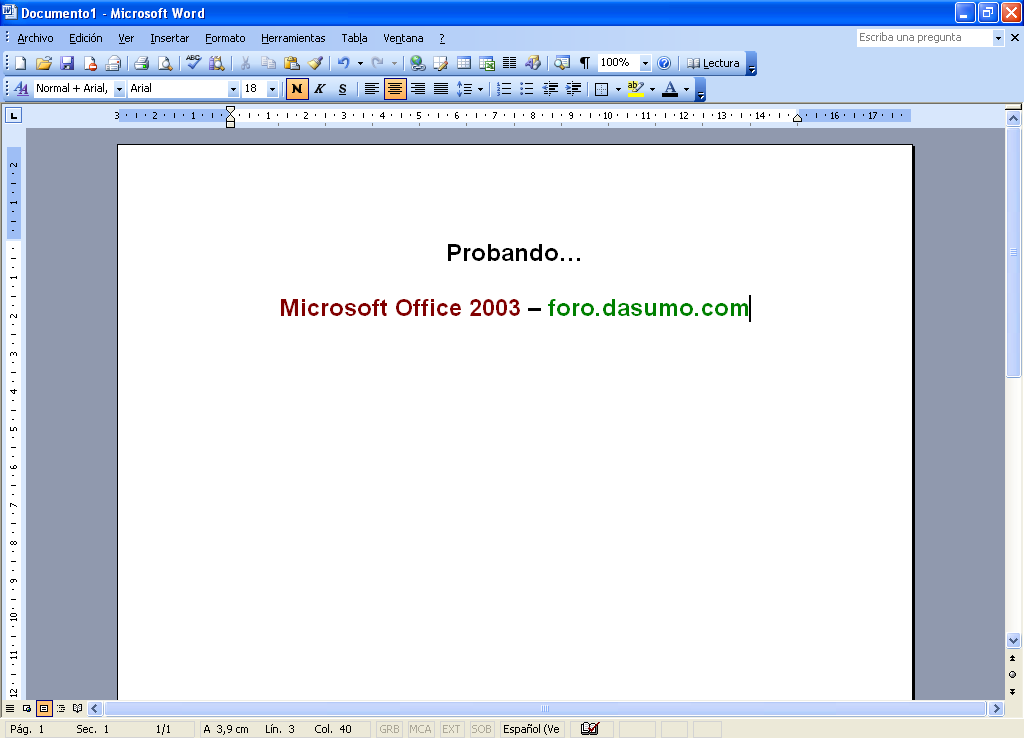This screenshot has height=738, width=1024.
Task: Apply the font color from the A swatch
Action: 669,89
